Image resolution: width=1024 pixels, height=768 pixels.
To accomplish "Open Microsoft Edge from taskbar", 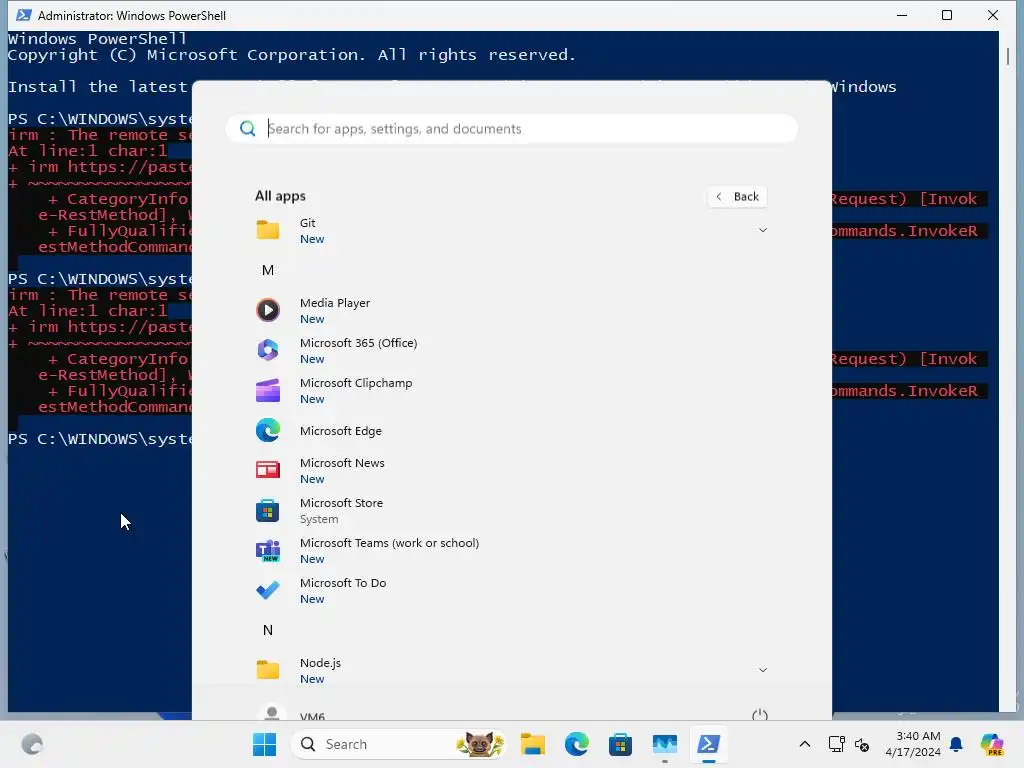I will click(577, 744).
